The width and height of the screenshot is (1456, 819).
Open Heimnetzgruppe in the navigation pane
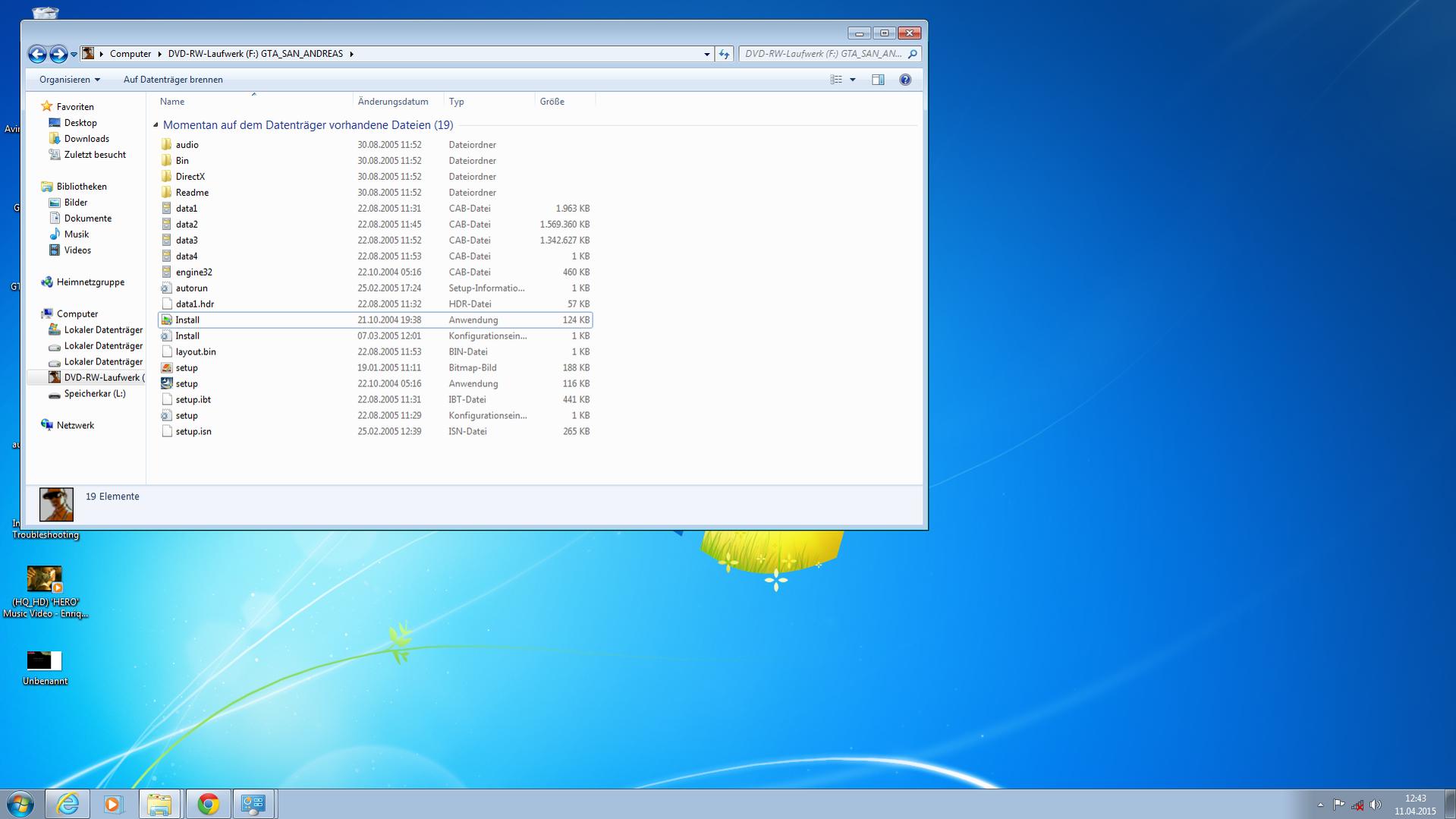[90, 282]
